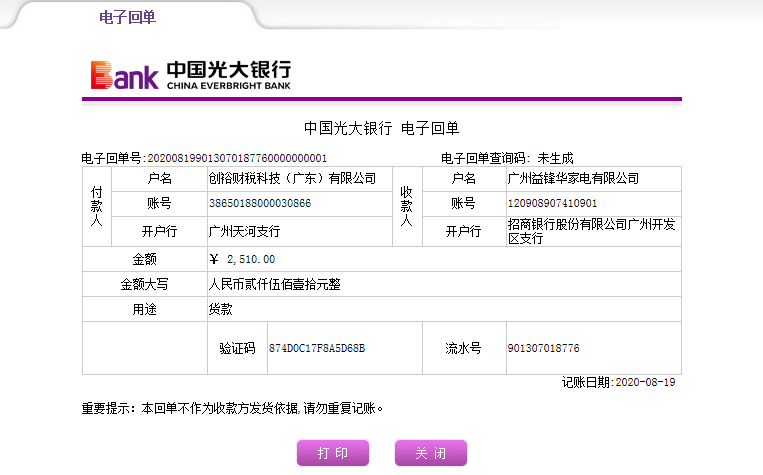Click payer bank 广州天河支行
763x475 pixels.
pyautogui.click(x=243, y=231)
